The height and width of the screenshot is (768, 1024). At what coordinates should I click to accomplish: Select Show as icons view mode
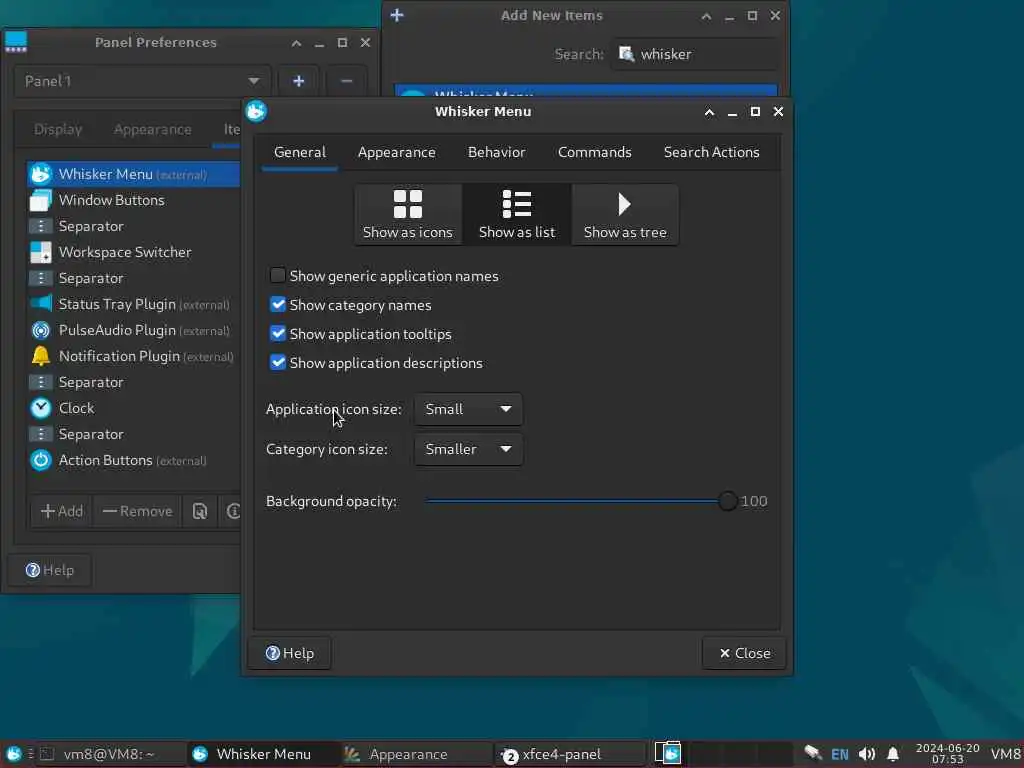click(x=408, y=214)
